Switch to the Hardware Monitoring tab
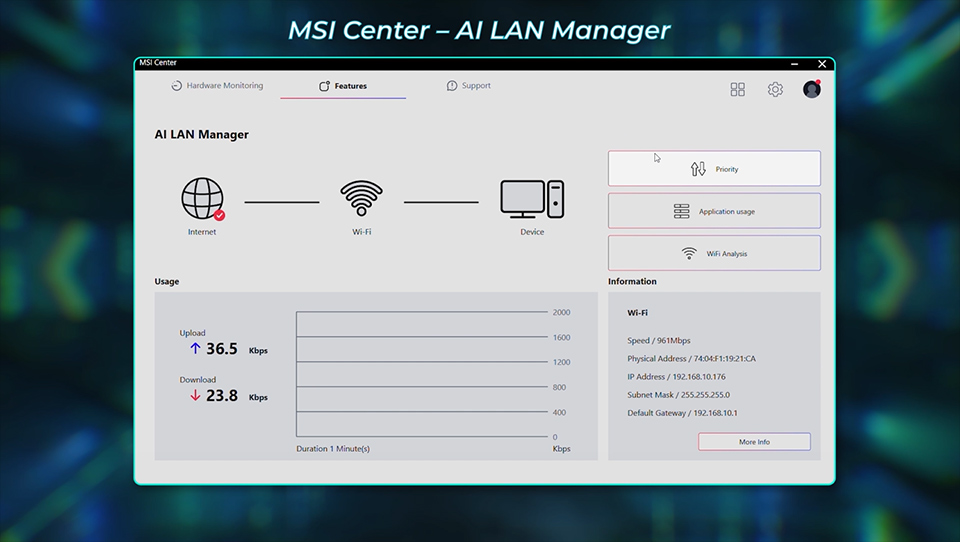The image size is (960, 542). [217, 86]
